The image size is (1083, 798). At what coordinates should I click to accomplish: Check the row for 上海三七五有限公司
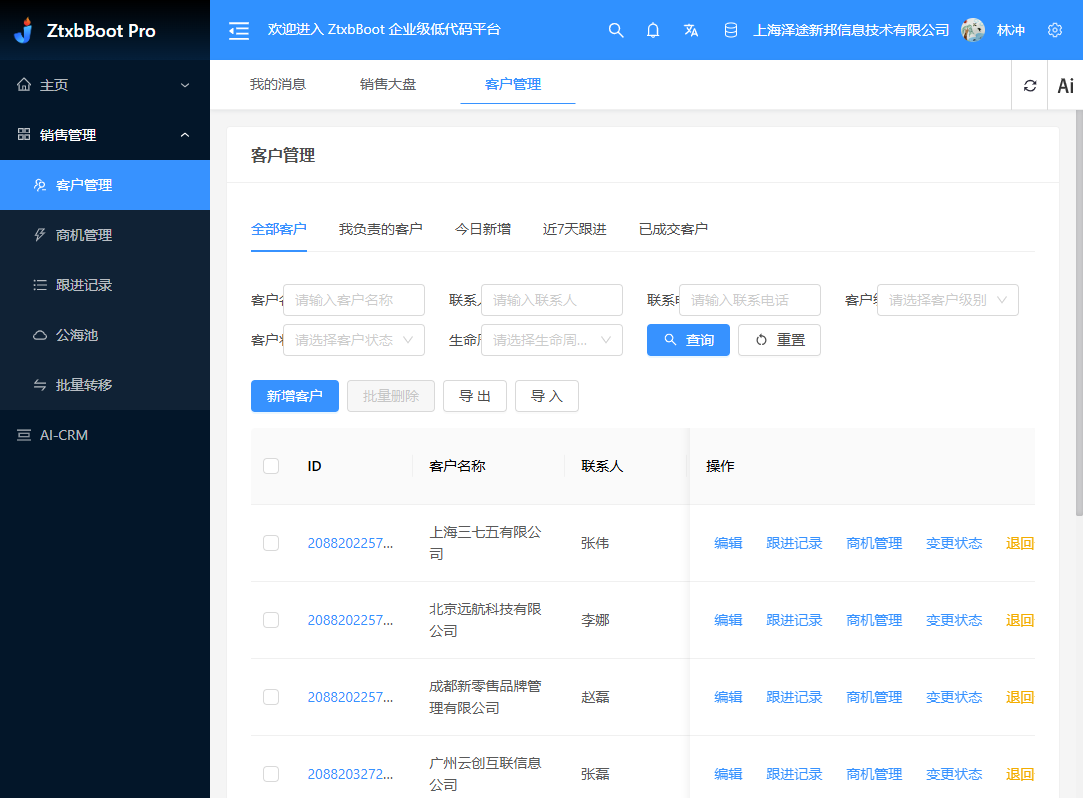pyautogui.click(x=271, y=543)
